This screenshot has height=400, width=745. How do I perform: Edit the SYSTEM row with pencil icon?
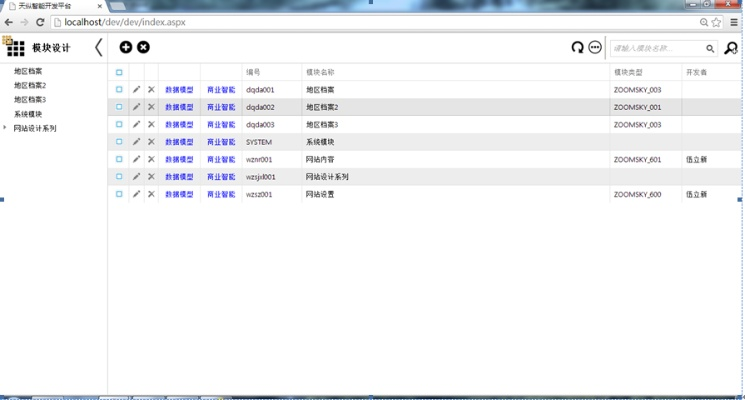[136, 142]
